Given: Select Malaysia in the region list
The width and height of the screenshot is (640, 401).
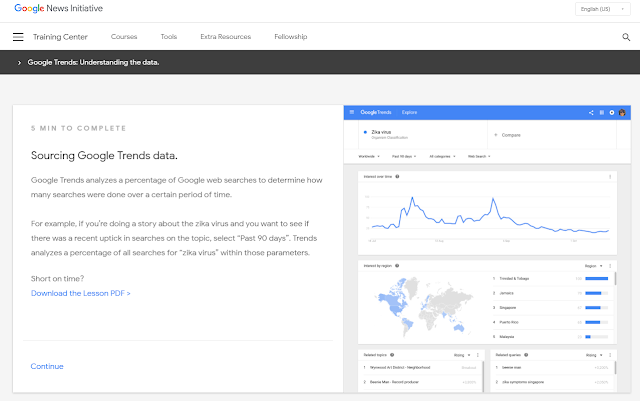Looking at the screenshot, I should (x=507, y=337).
